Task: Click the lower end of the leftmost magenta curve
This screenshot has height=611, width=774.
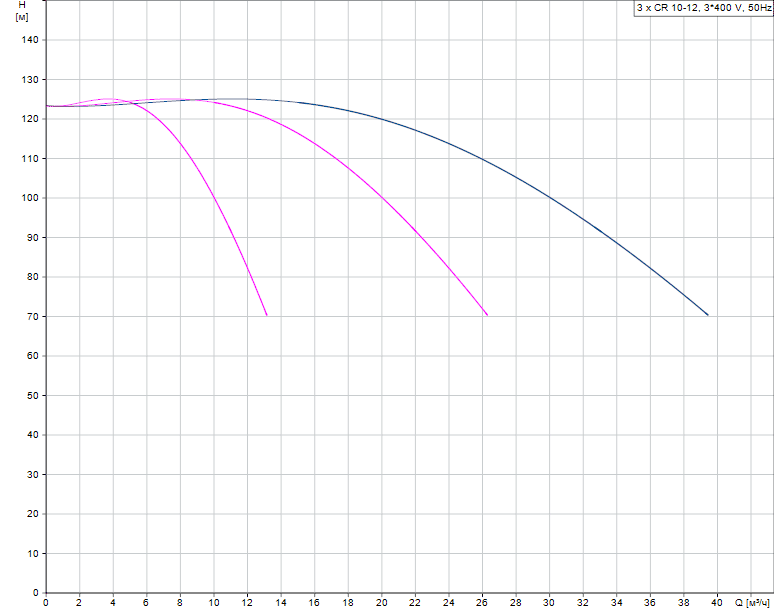Action: click(267, 315)
